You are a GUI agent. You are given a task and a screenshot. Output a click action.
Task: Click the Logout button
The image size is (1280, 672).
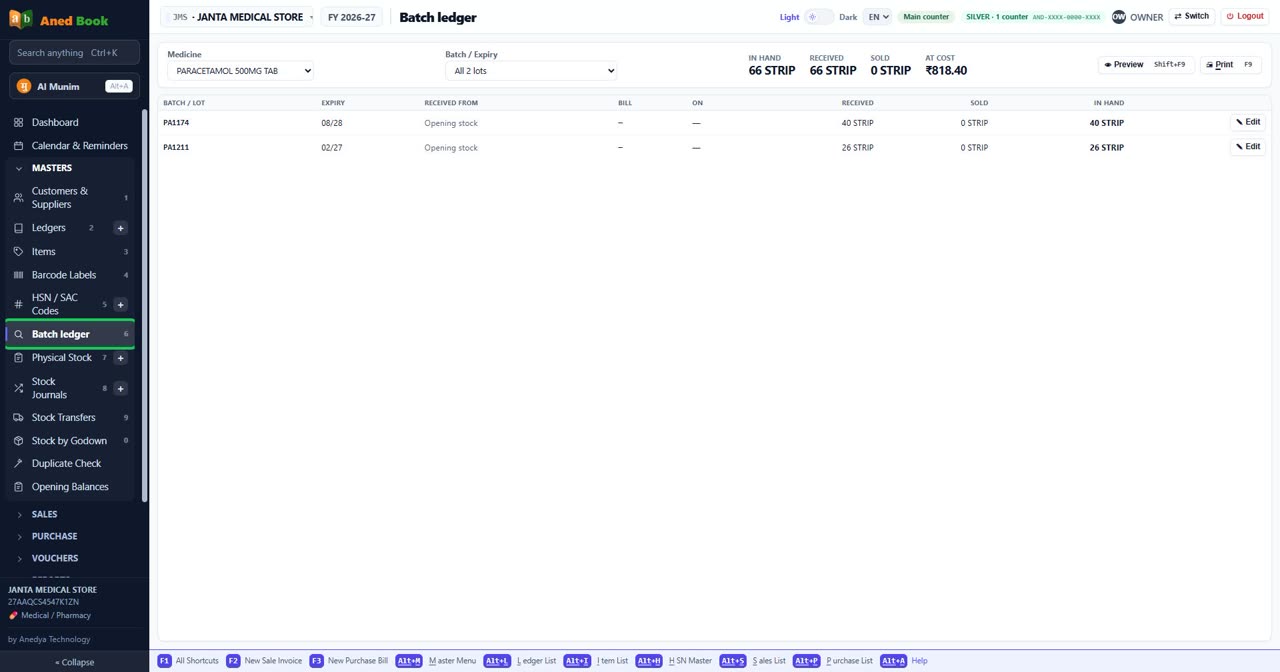[1245, 16]
